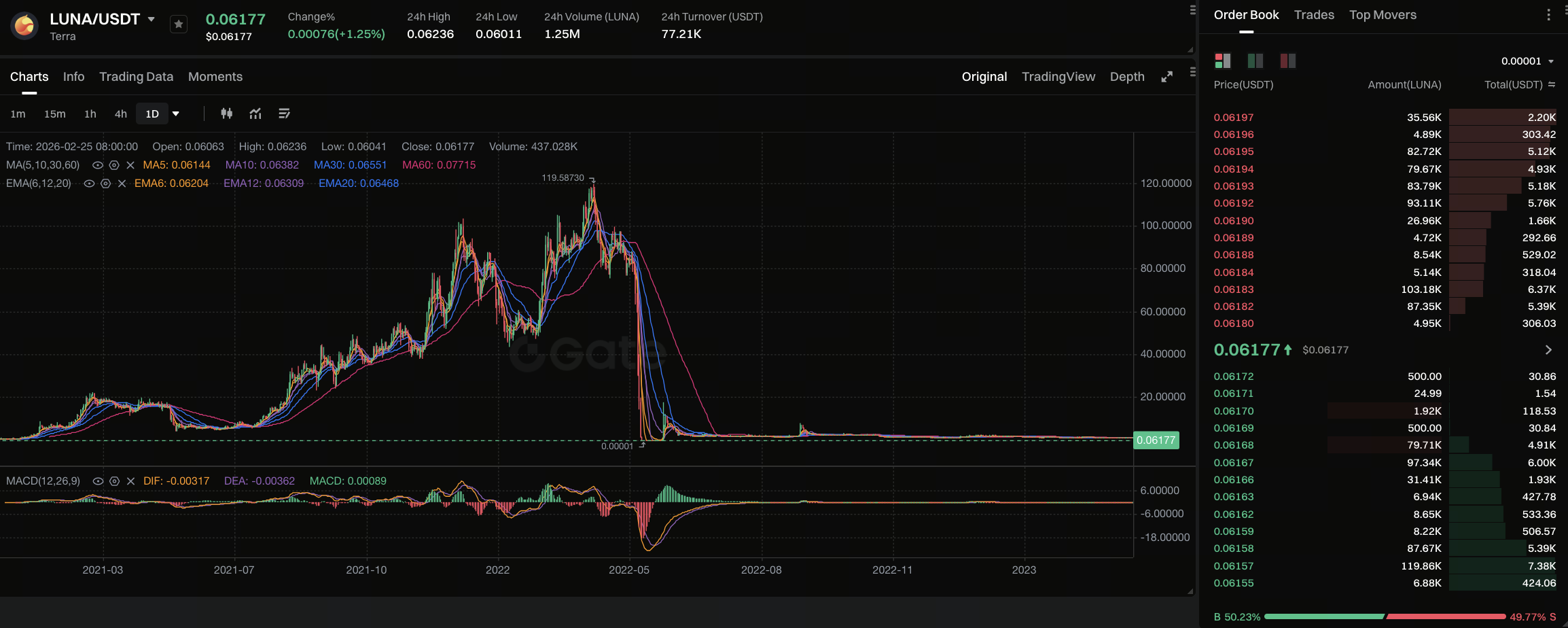Image resolution: width=1568 pixels, height=628 pixels.
Task: Toggle MACD indicator visibility
Action: point(98,481)
